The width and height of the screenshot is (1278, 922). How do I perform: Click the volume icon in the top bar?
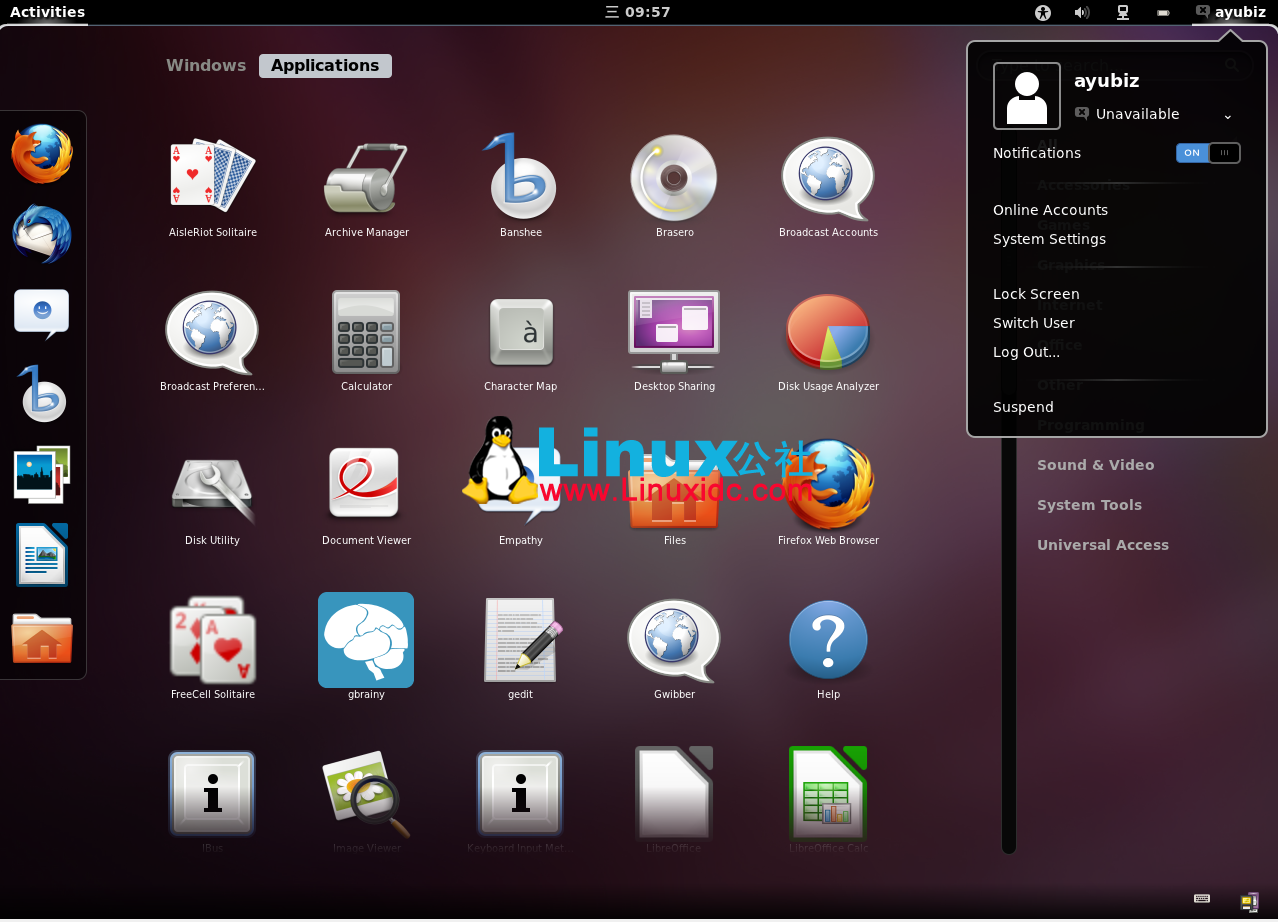pos(1082,12)
